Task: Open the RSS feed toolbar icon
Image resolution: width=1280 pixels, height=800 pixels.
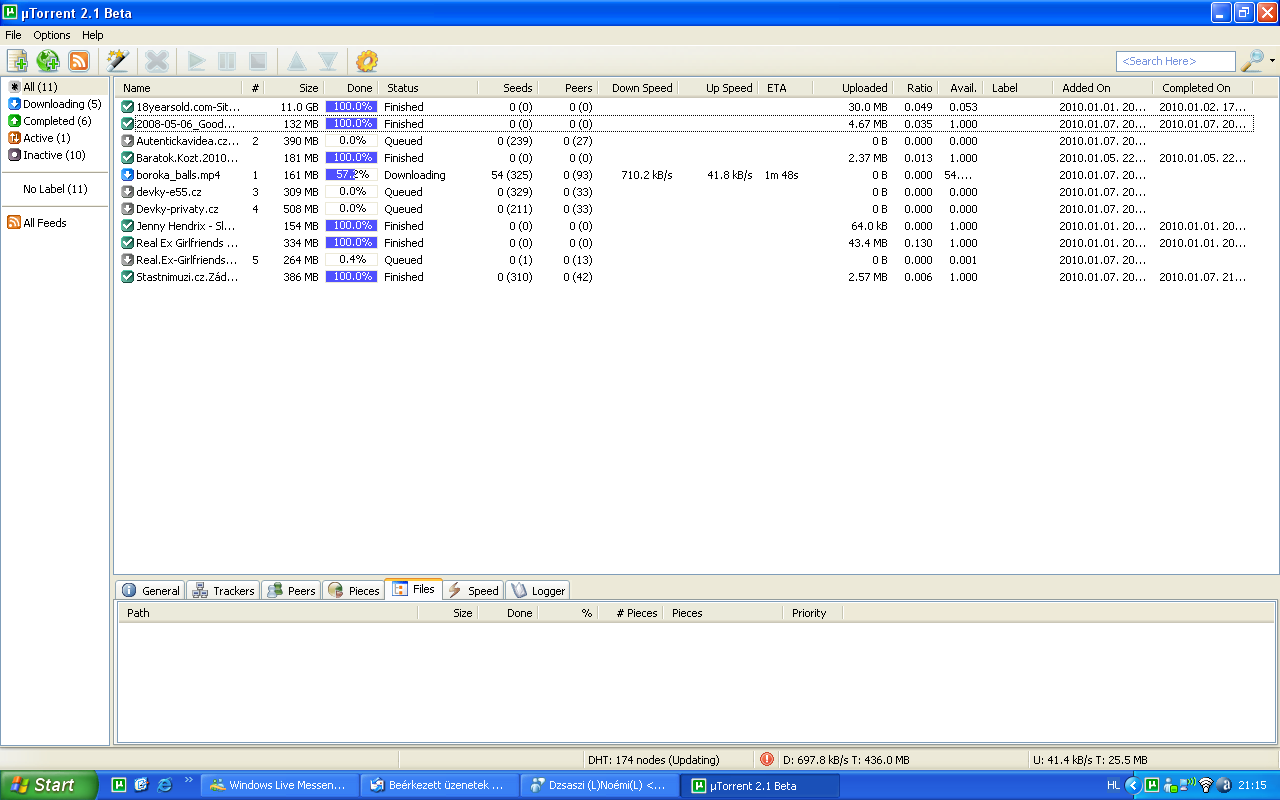Action: tap(78, 61)
